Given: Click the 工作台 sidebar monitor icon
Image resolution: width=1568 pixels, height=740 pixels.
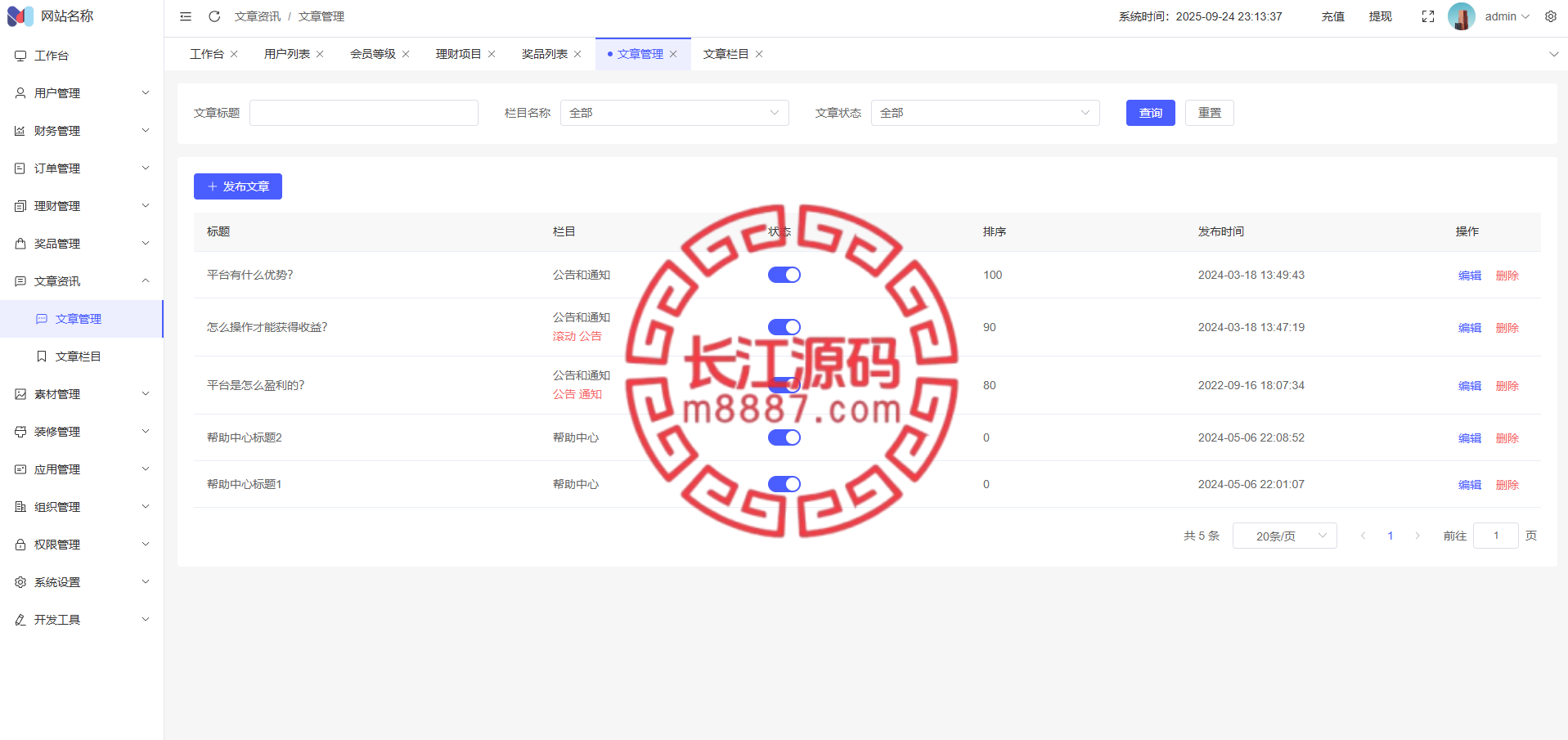Looking at the screenshot, I should coord(20,56).
